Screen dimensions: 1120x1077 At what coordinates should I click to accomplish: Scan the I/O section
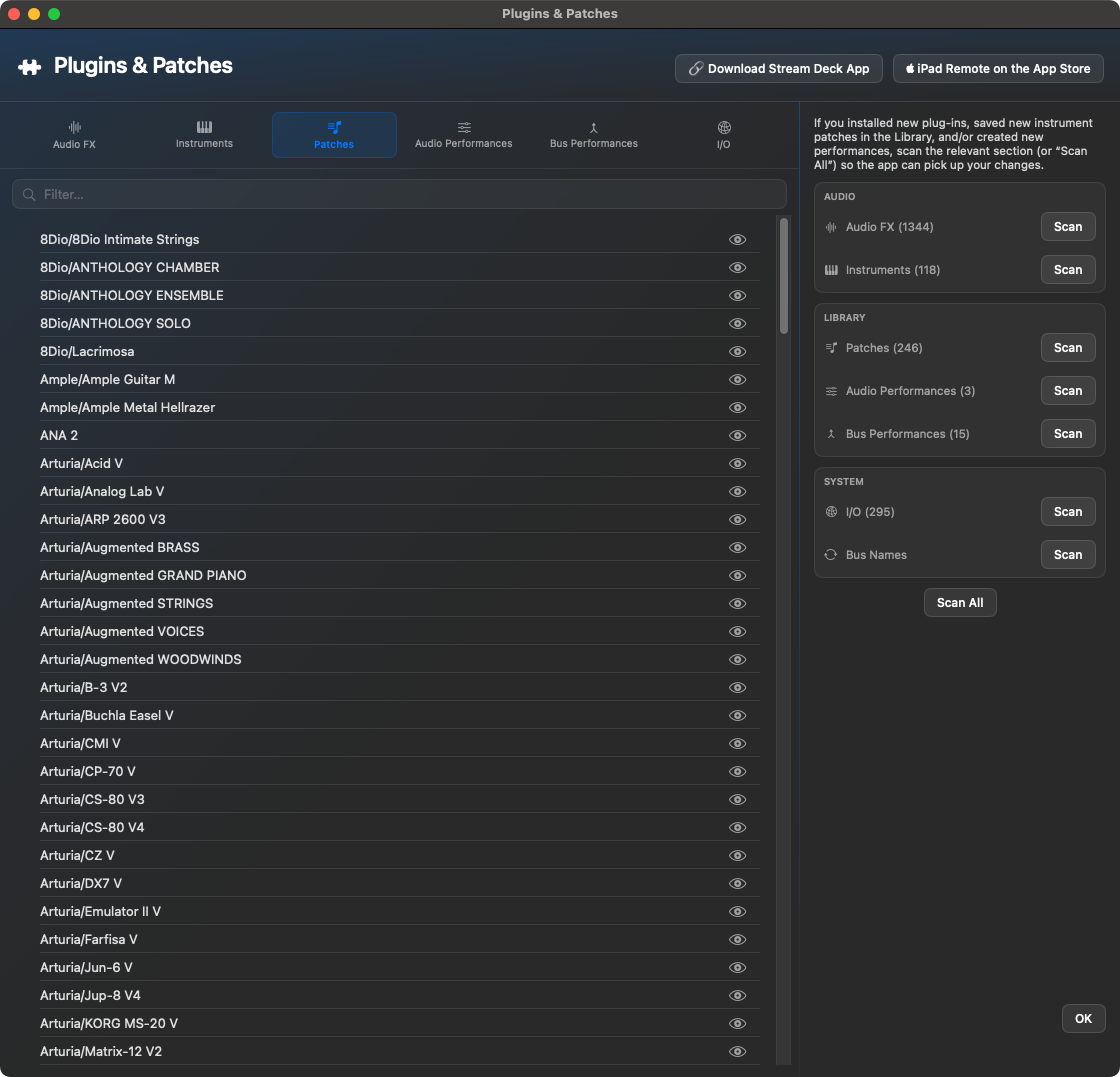click(x=1068, y=511)
